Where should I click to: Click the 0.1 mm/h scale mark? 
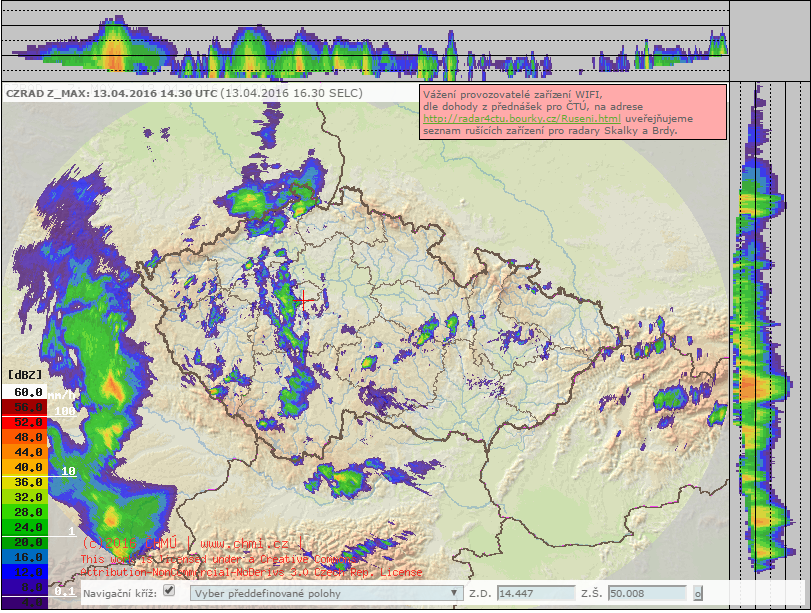(65, 591)
